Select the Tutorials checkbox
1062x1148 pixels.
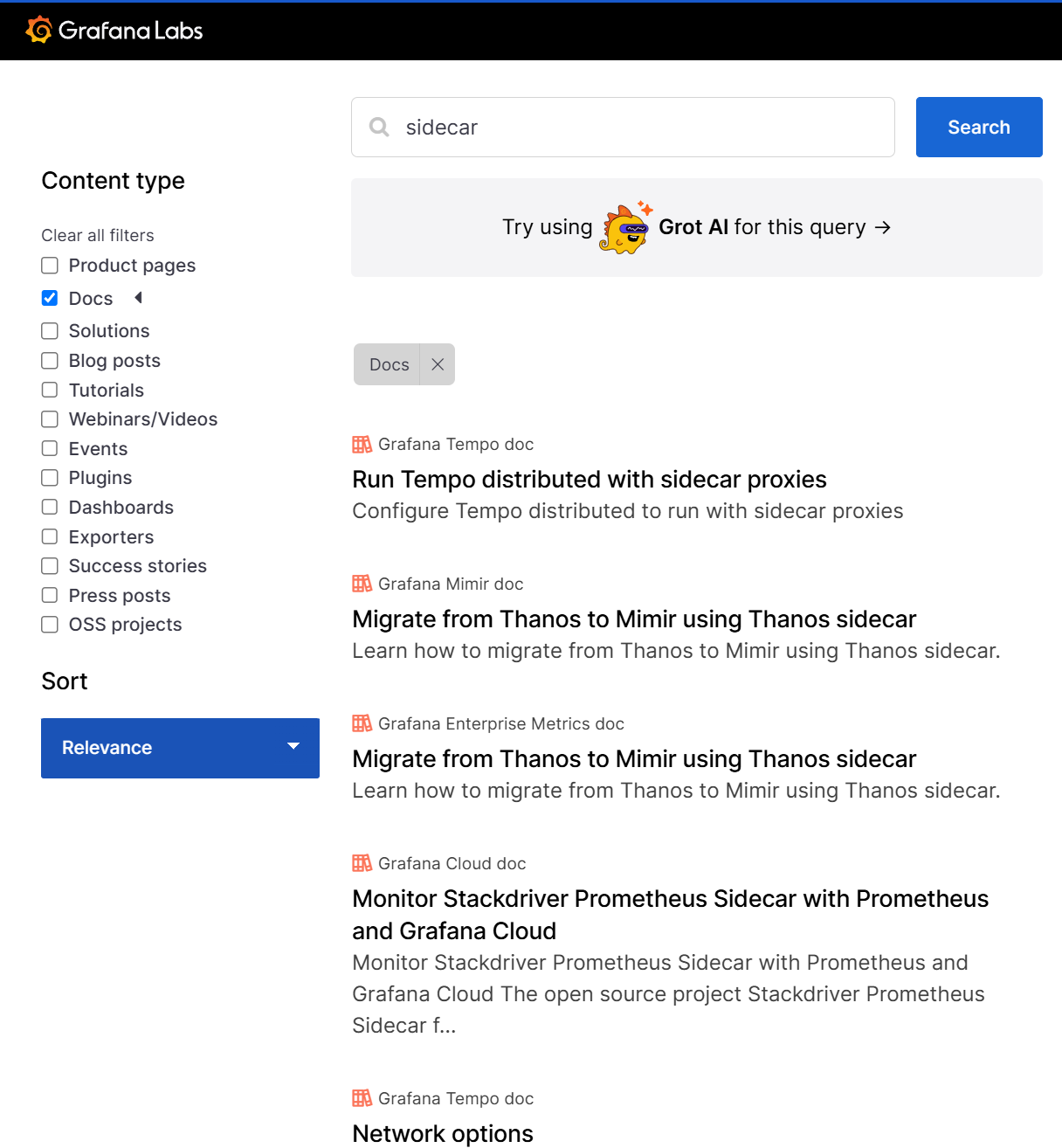tap(50, 390)
